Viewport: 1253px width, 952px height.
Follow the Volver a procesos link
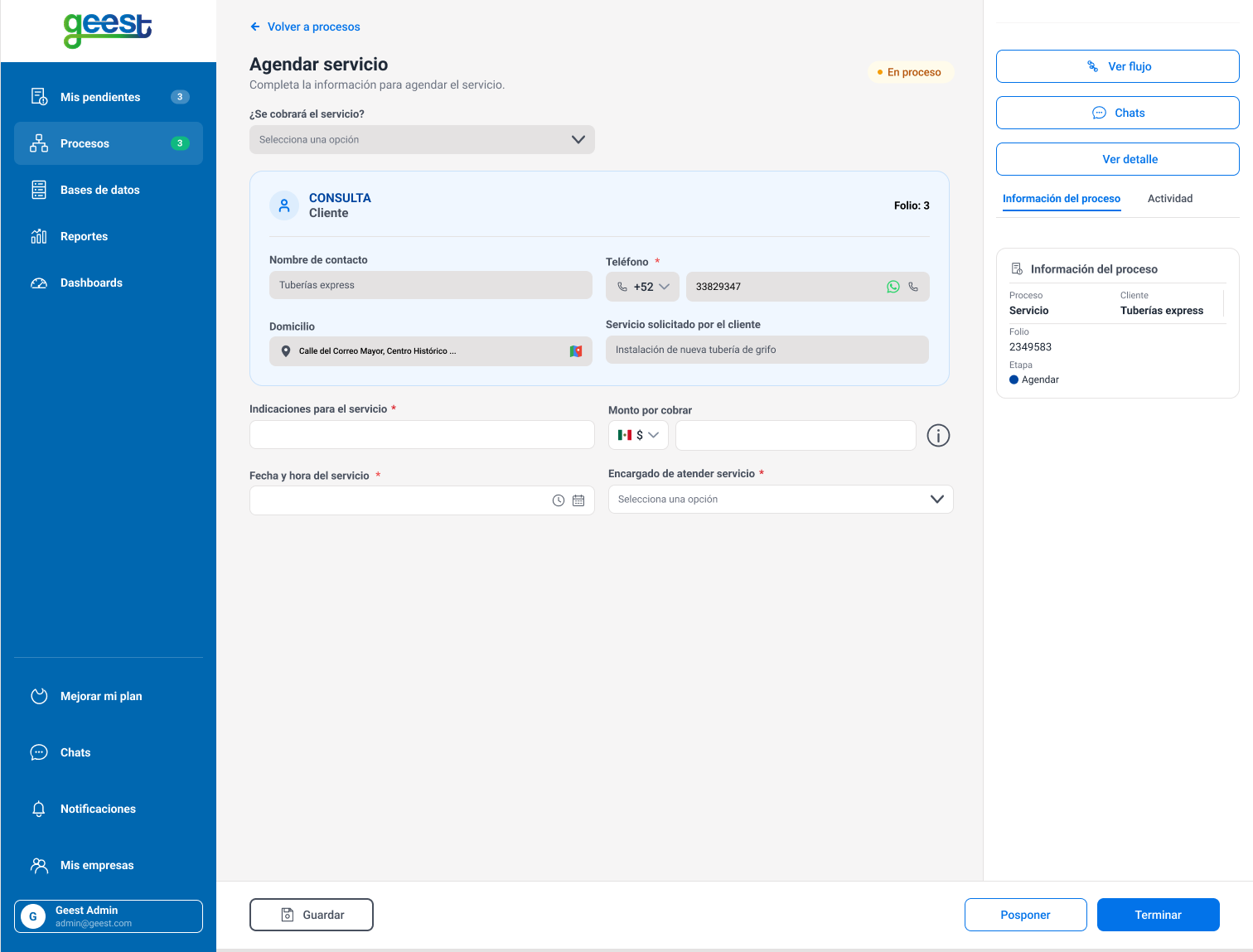coord(313,27)
